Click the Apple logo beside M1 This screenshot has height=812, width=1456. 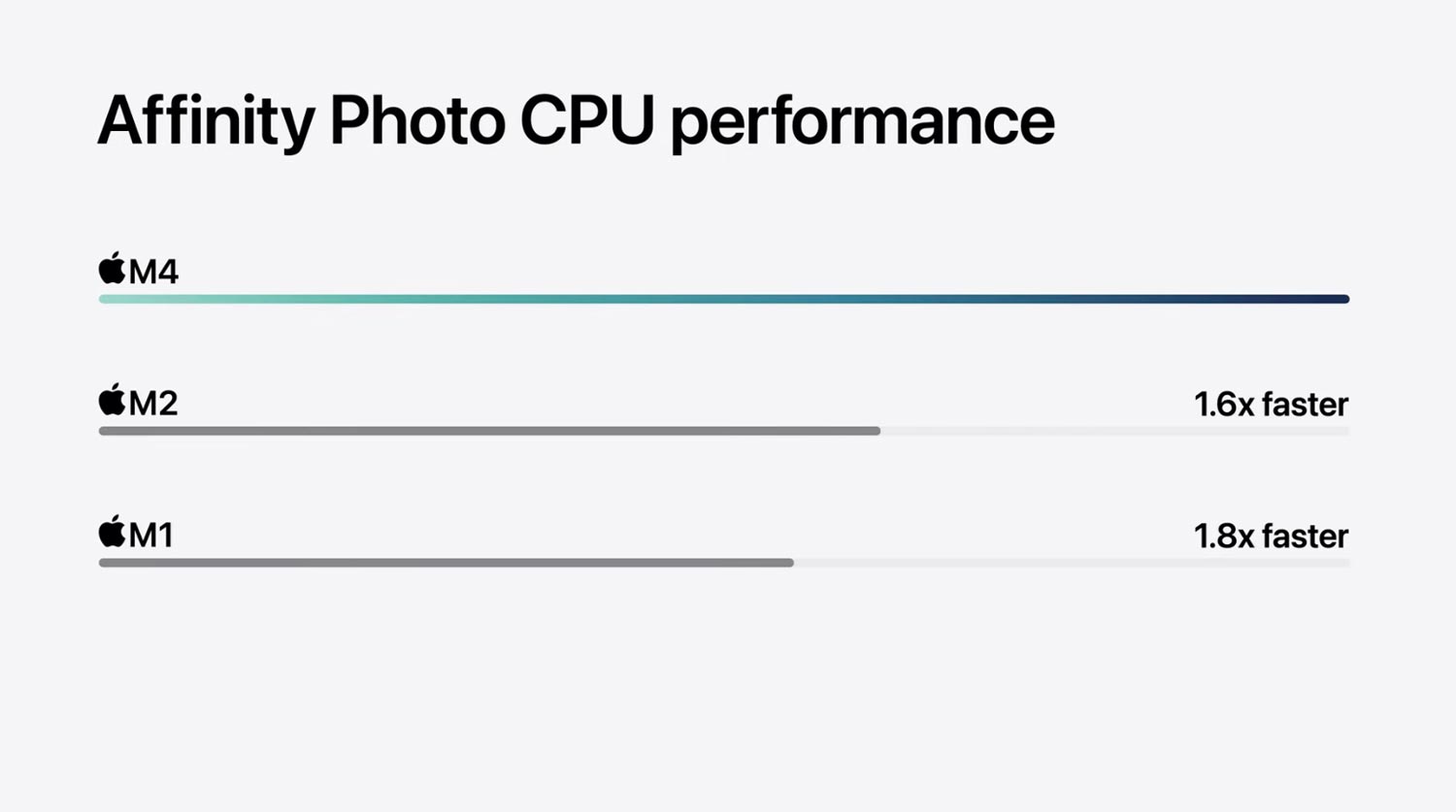(x=113, y=532)
